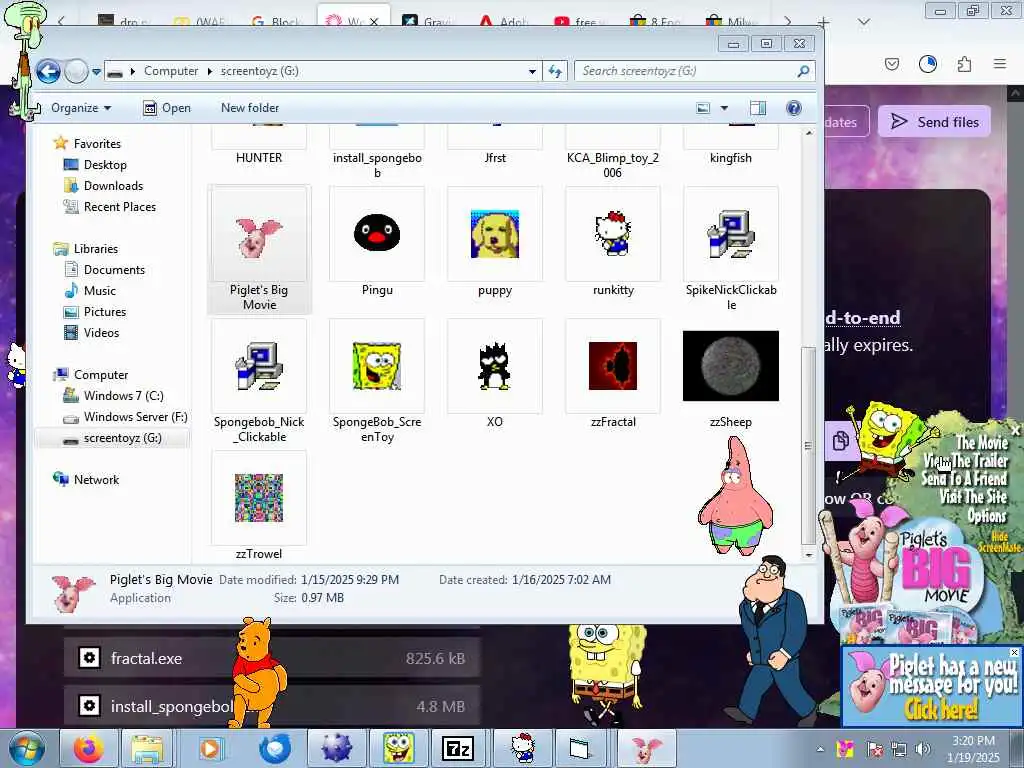Click New folder in Explorer toolbar
Image resolution: width=1024 pixels, height=768 pixels.
(x=249, y=108)
